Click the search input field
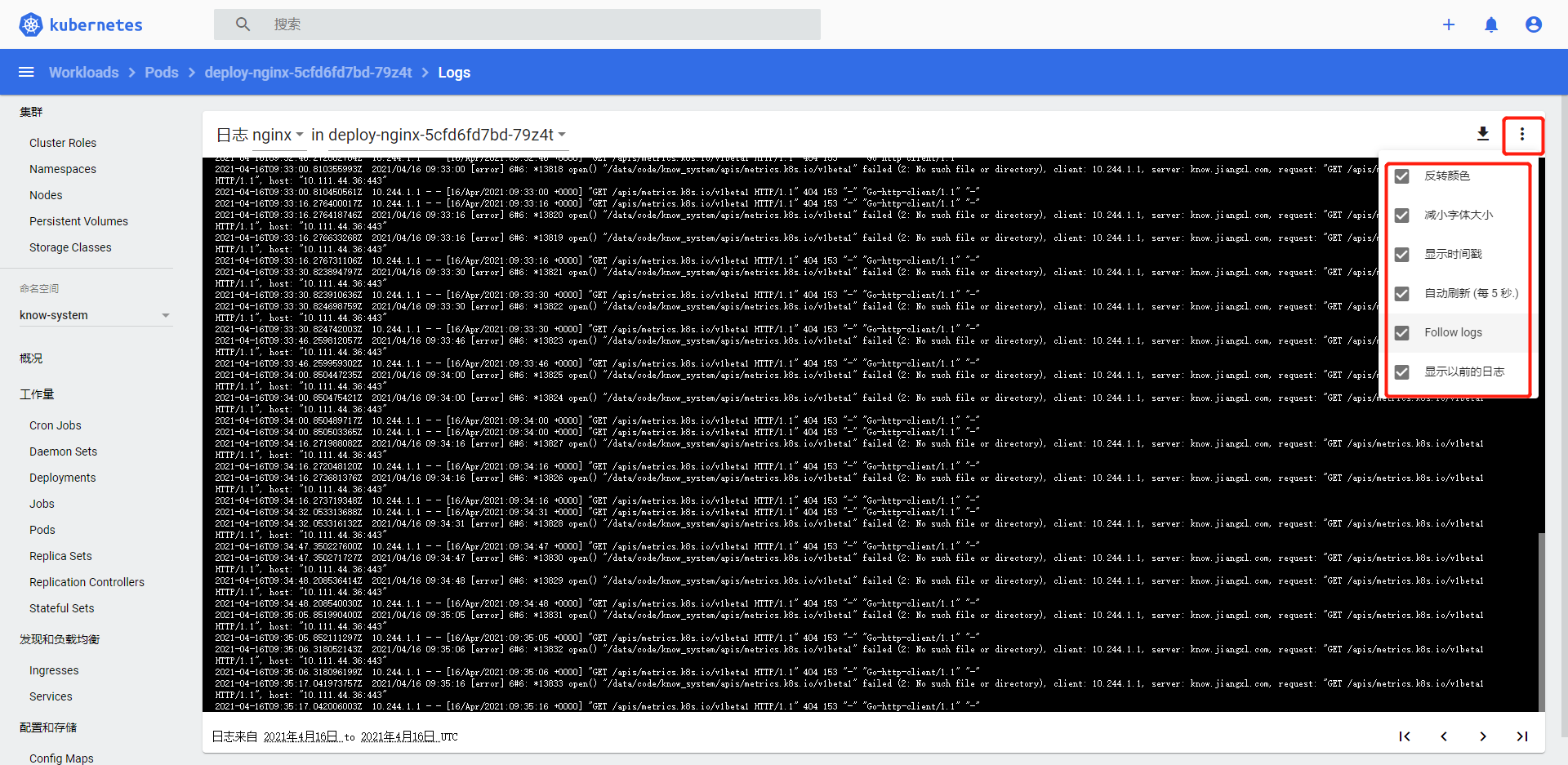 520,24
